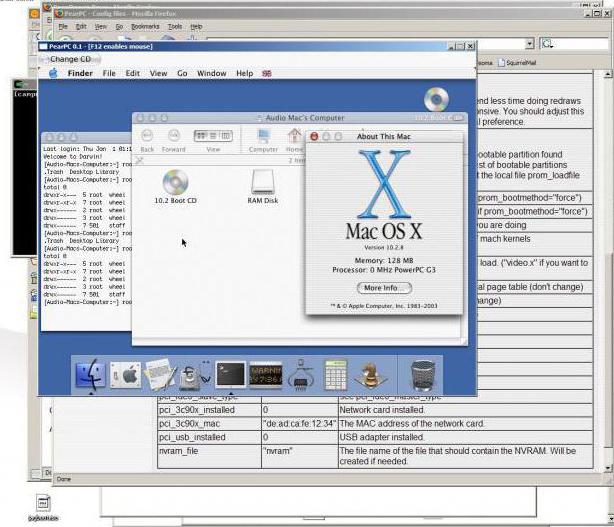Open the Finder menu

click(80, 73)
